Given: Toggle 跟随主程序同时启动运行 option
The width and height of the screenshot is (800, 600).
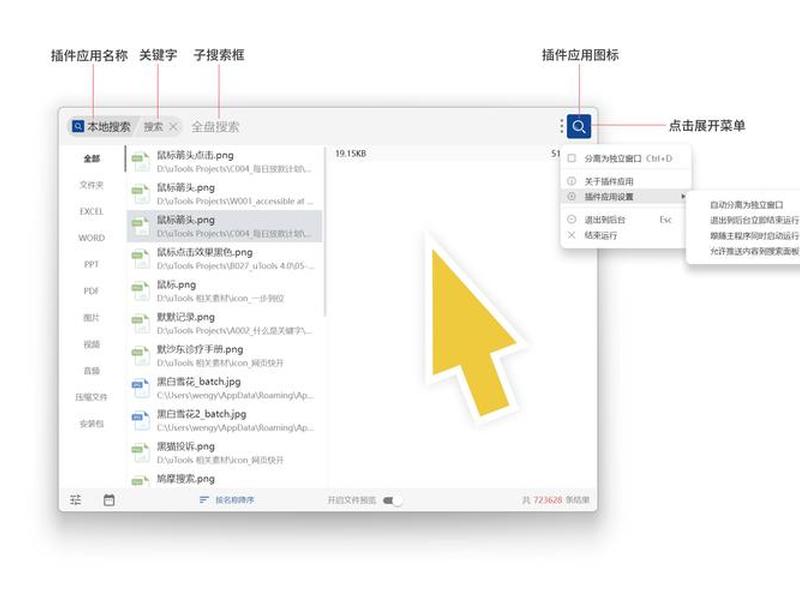Looking at the screenshot, I should (754, 236).
